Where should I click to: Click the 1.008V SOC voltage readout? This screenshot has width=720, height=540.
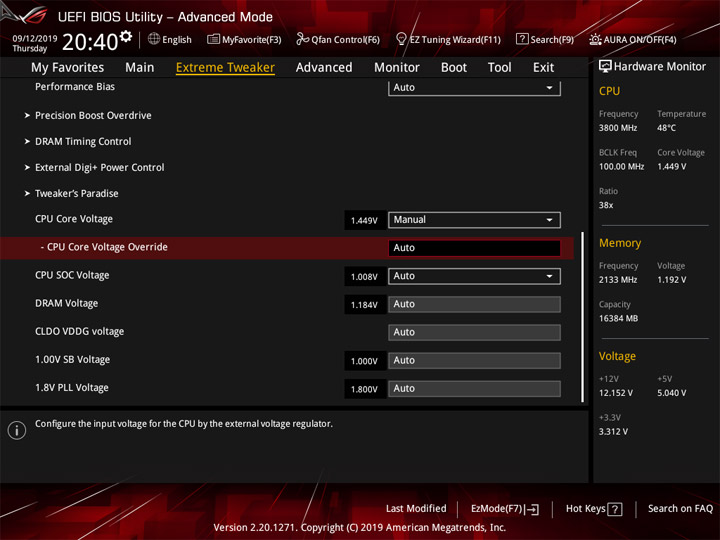pos(365,276)
